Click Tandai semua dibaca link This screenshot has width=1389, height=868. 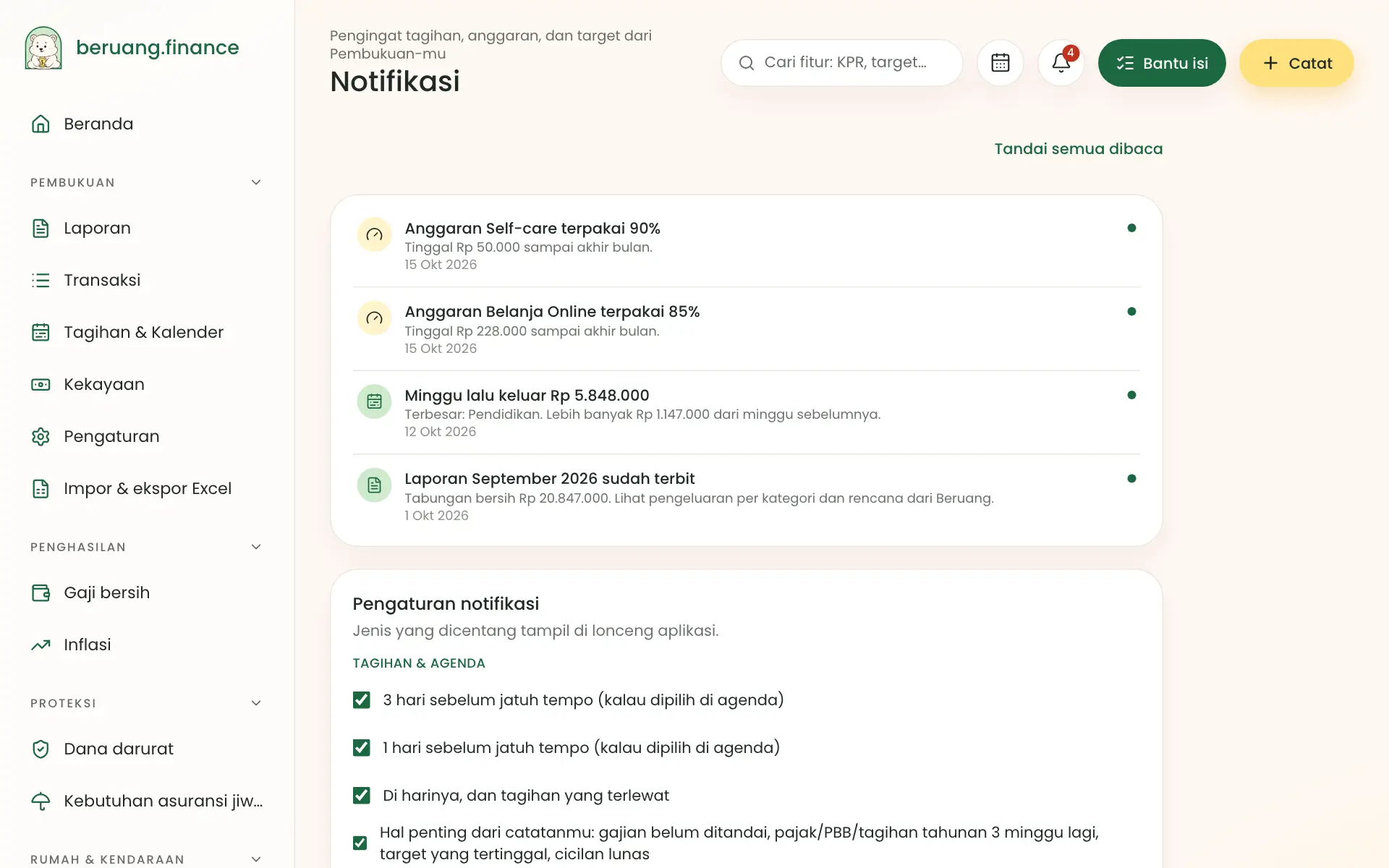1078,149
